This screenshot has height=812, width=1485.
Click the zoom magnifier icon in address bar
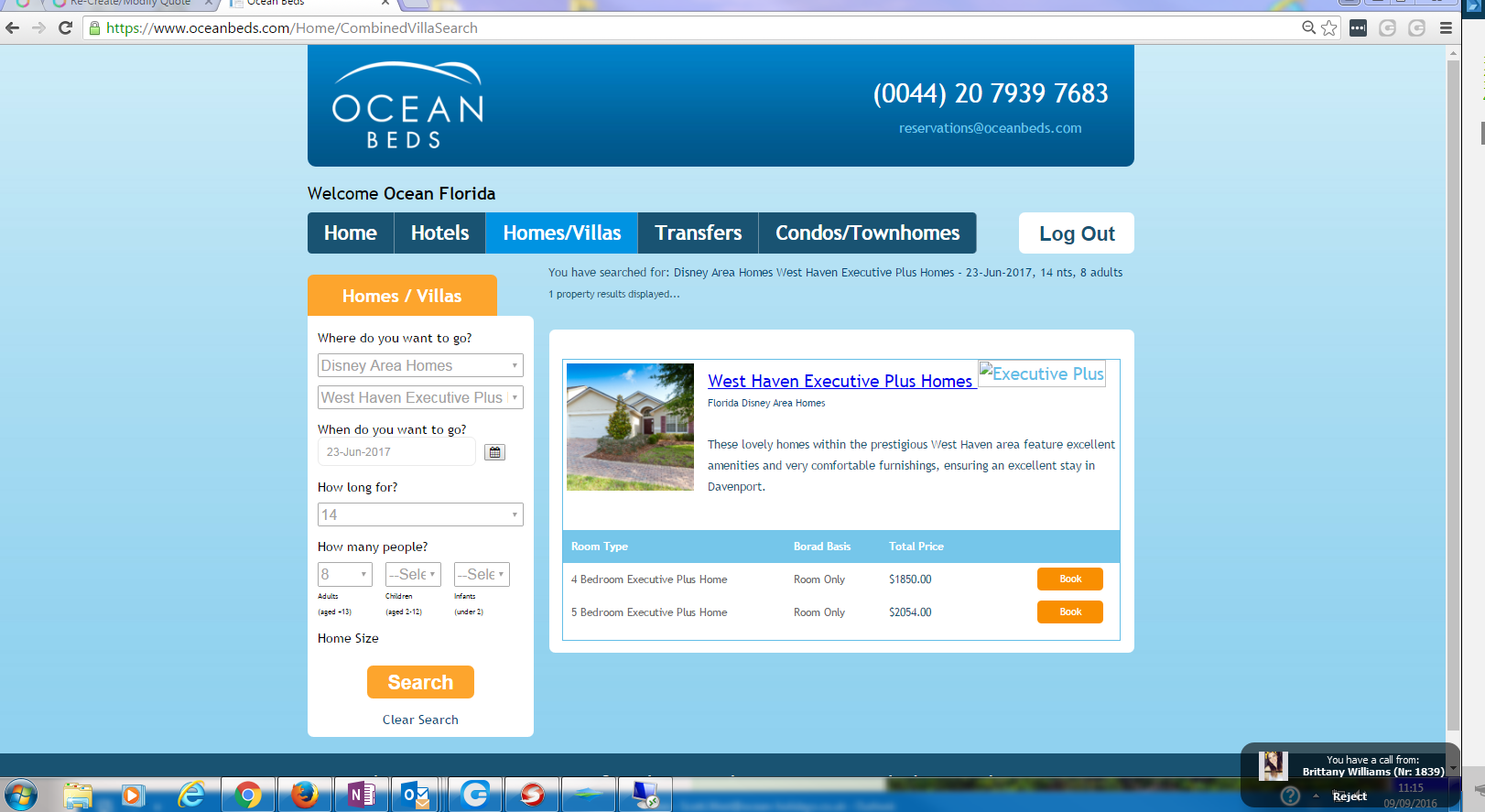[x=1308, y=27]
